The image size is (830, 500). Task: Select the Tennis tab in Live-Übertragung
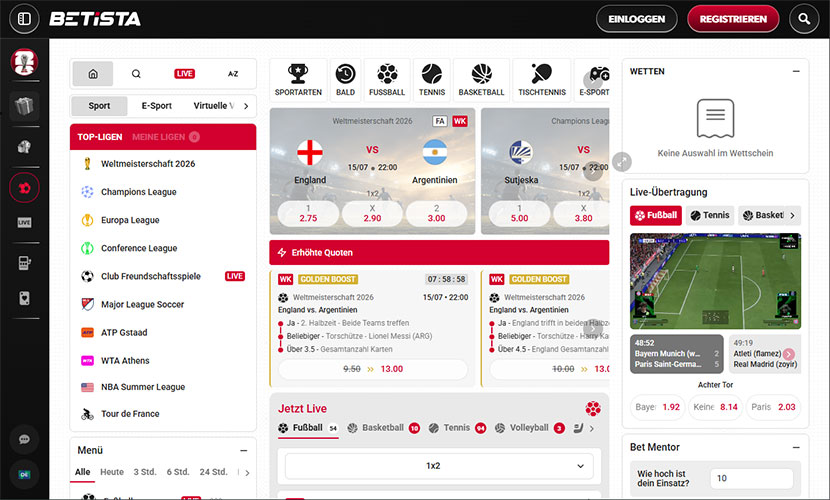[710, 215]
